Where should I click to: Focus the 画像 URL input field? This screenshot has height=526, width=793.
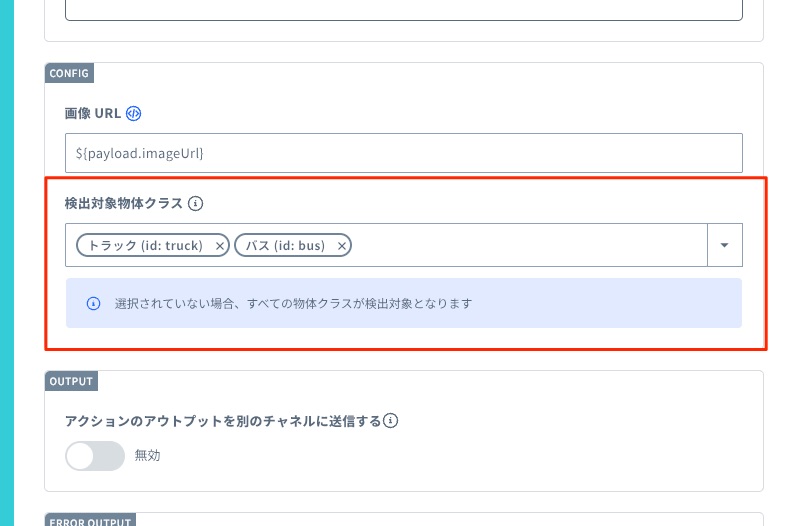(403, 153)
